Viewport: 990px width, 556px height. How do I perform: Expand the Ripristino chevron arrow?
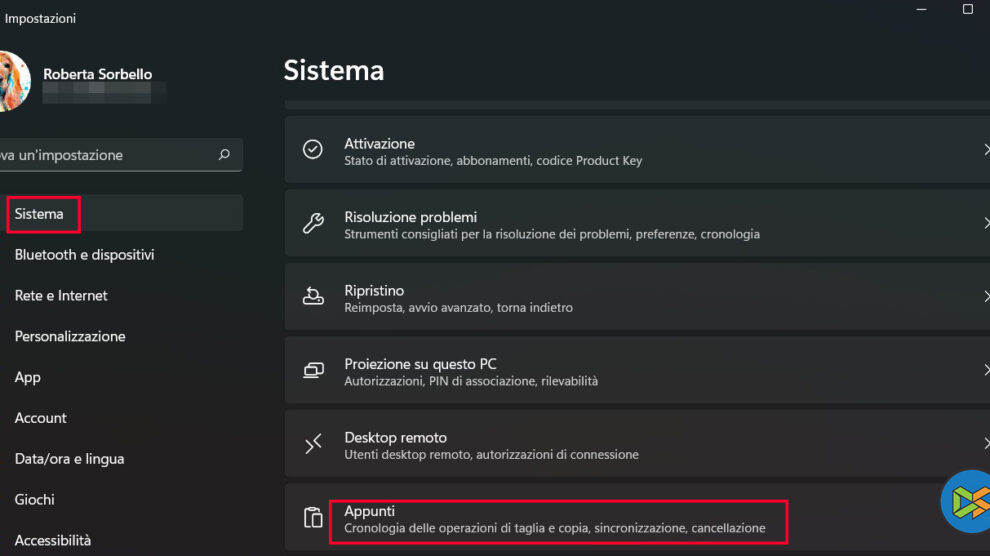[x=985, y=297]
